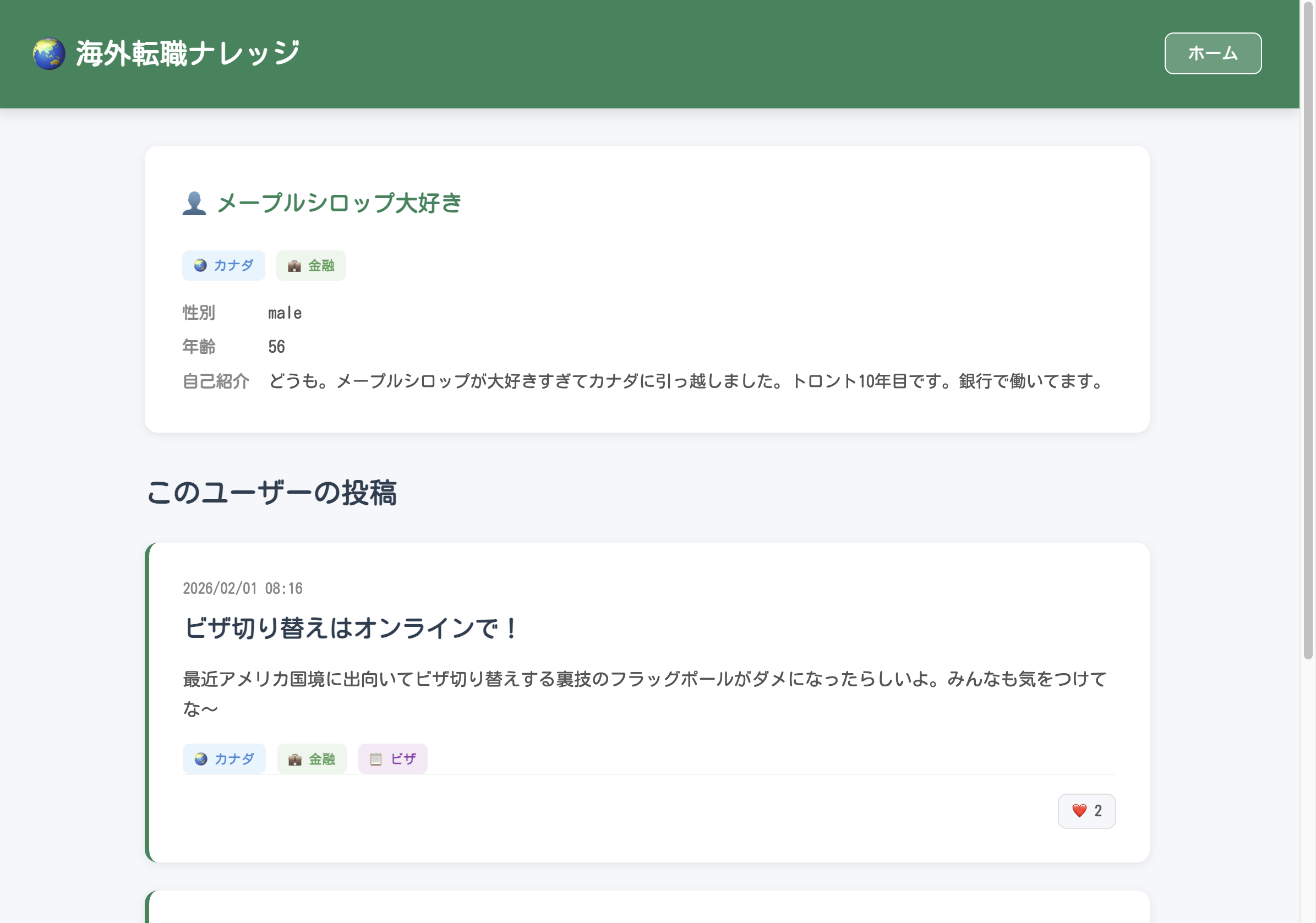1316x923 pixels.
Task: Click briefcase icon on post's 金融 tag
Action: point(294,760)
